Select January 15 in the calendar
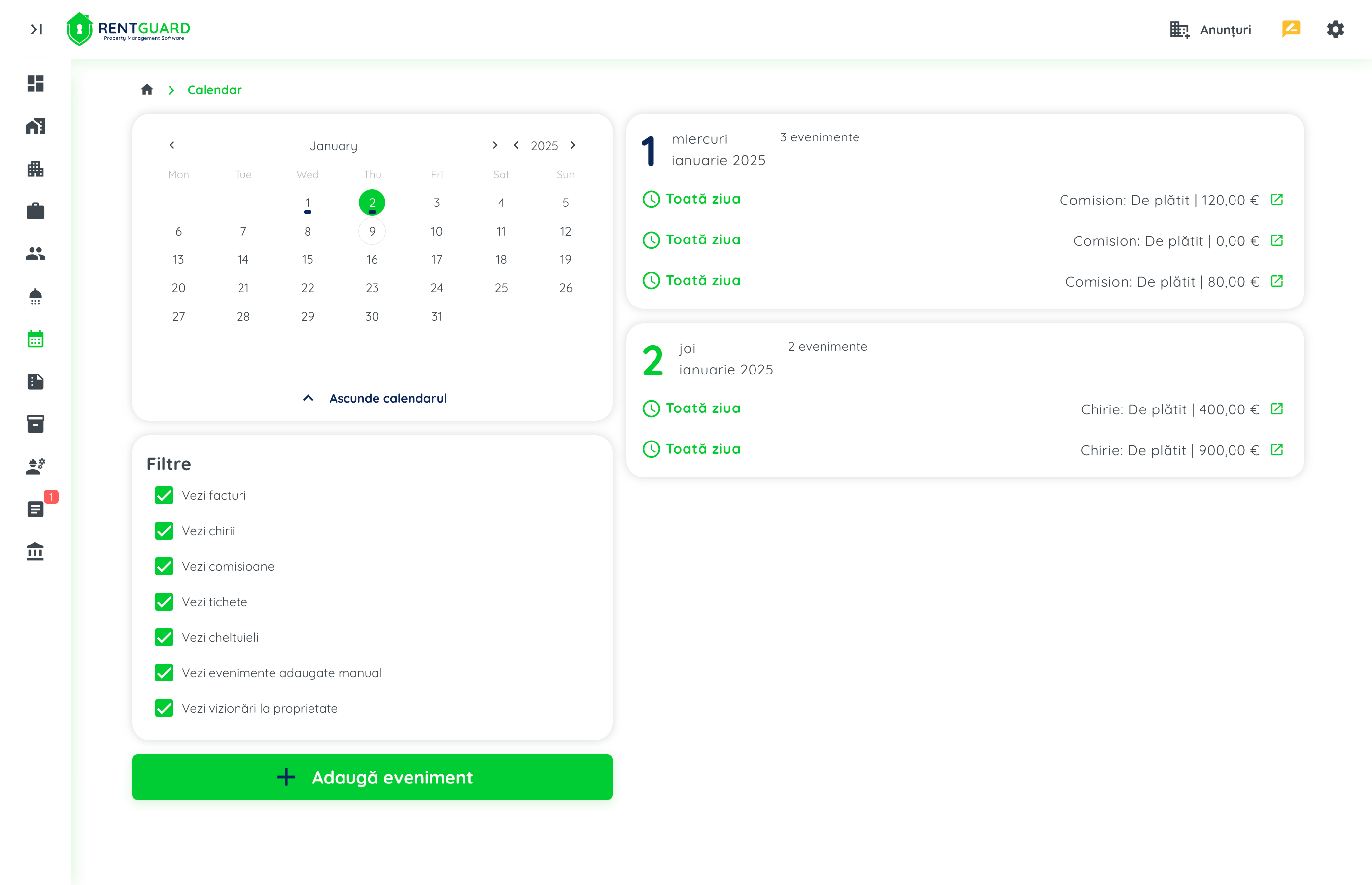Screen dimensions: 1372x885 coord(308,260)
